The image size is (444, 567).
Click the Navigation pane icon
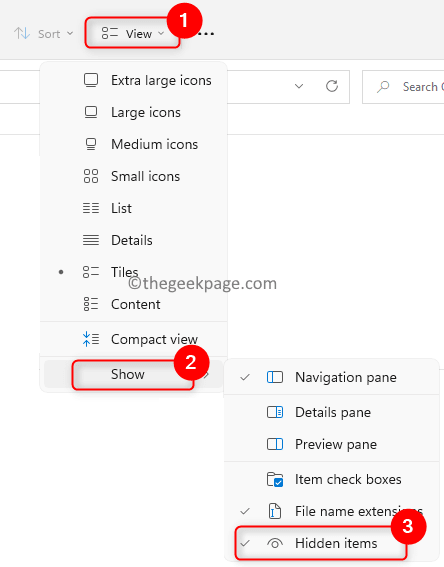[275, 377]
